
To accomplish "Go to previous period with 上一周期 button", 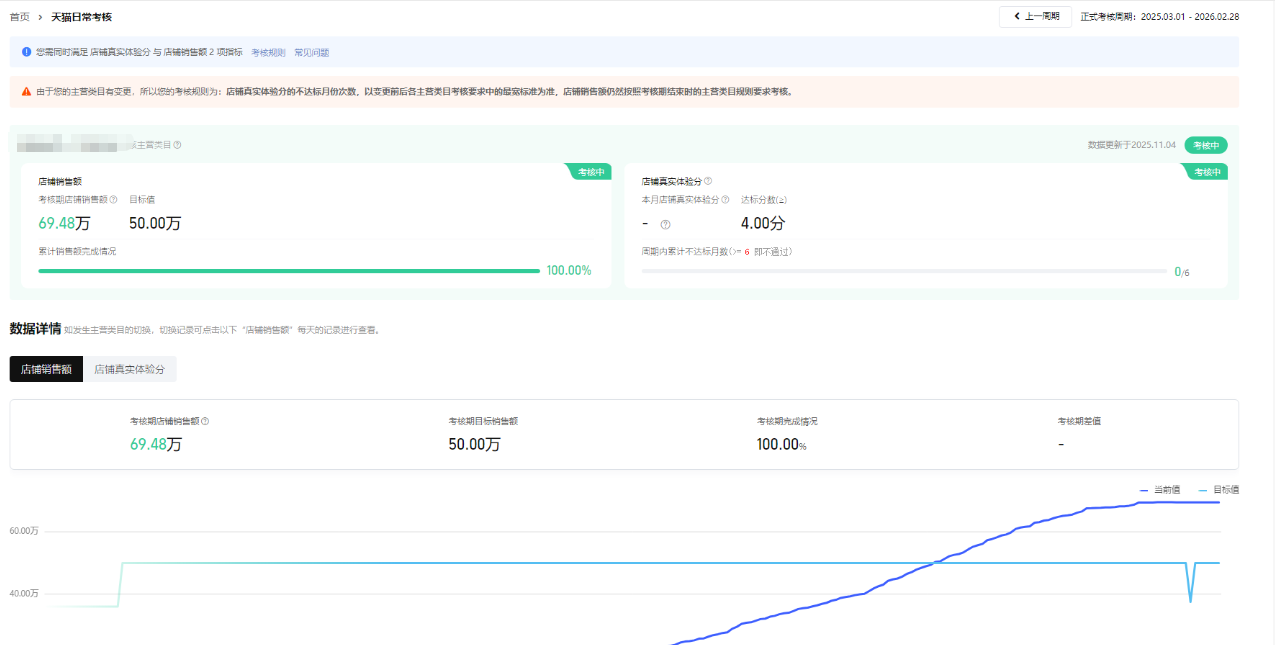I will tap(1035, 17).
